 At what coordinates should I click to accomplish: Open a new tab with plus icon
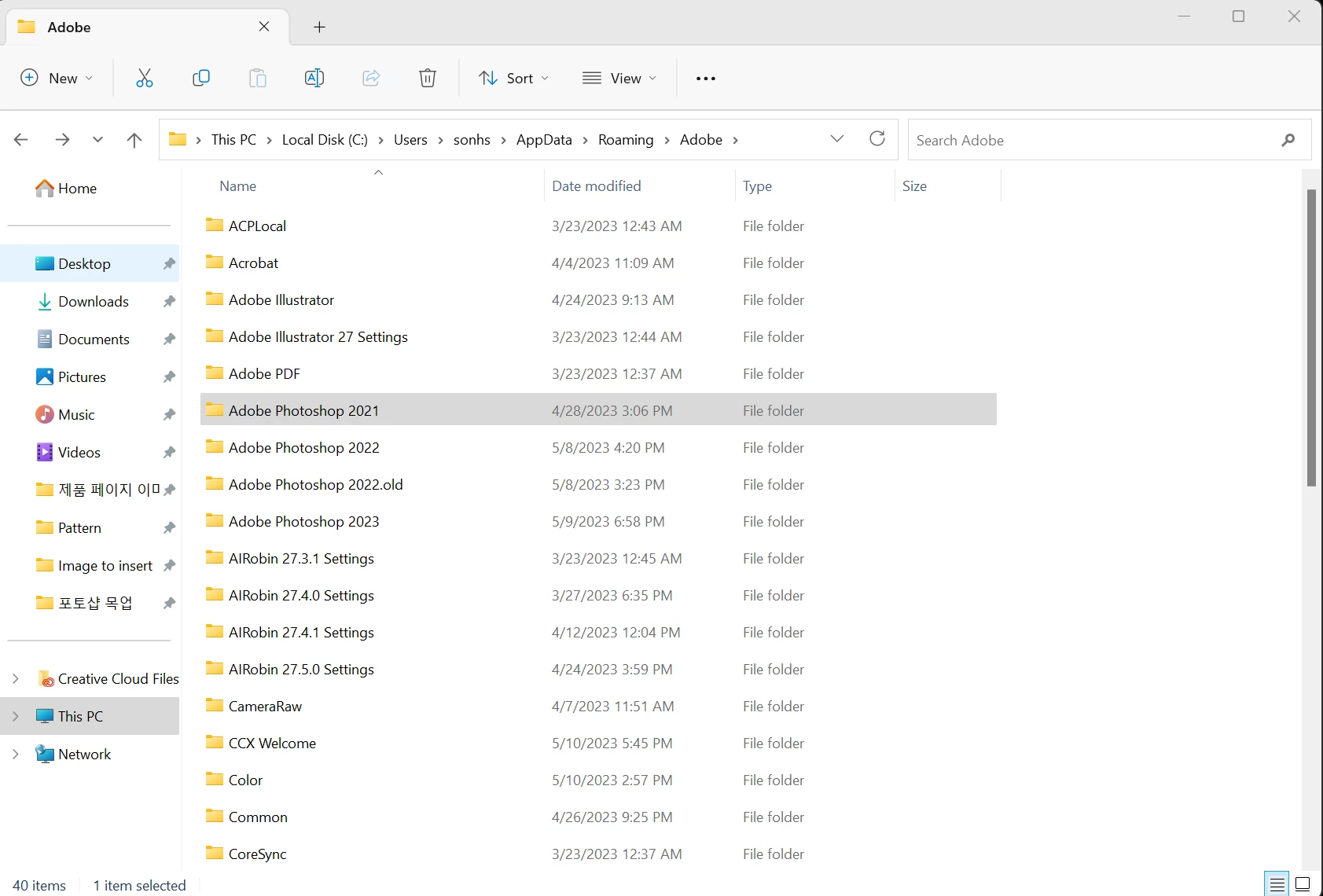click(x=319, y=28)
